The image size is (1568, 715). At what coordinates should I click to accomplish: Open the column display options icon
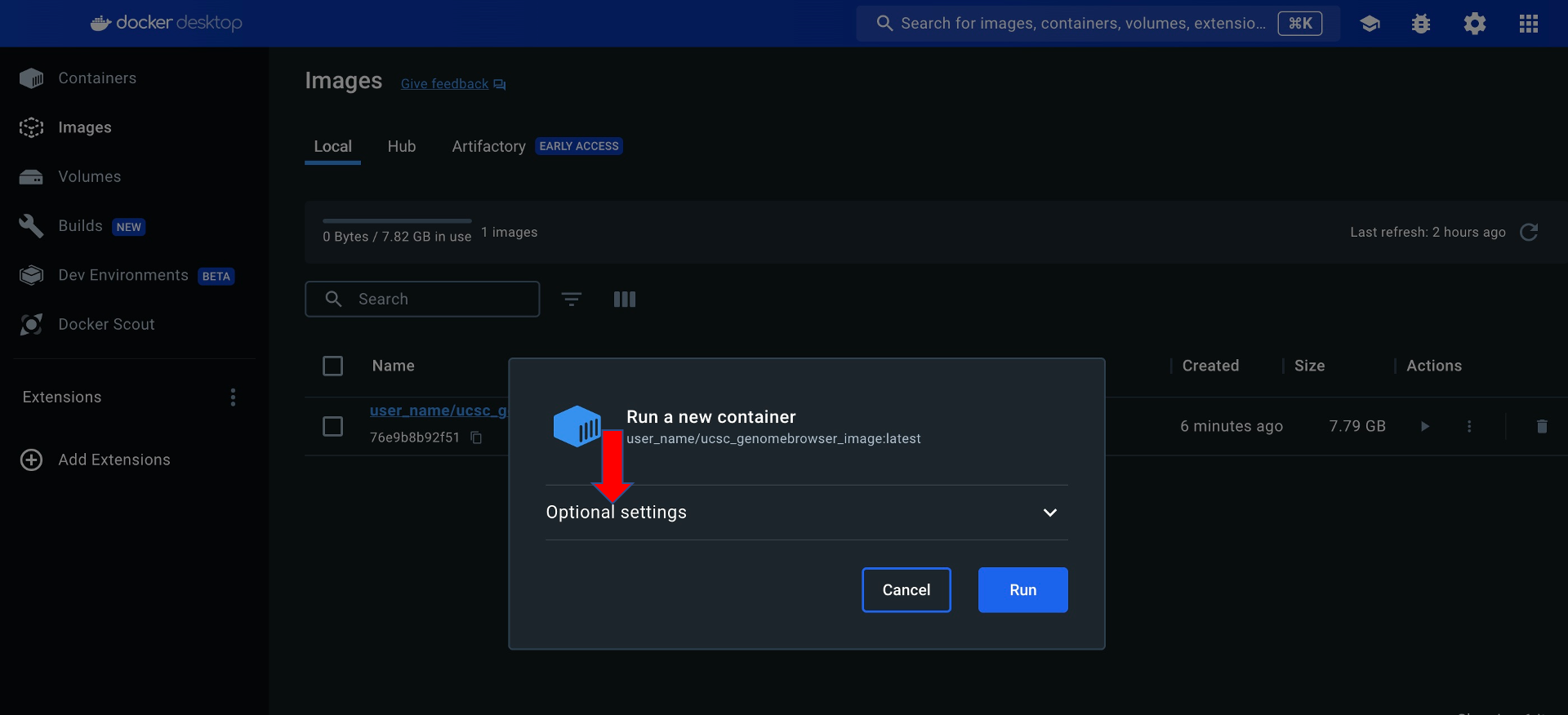pyautogui.click(x=624, y=300)
